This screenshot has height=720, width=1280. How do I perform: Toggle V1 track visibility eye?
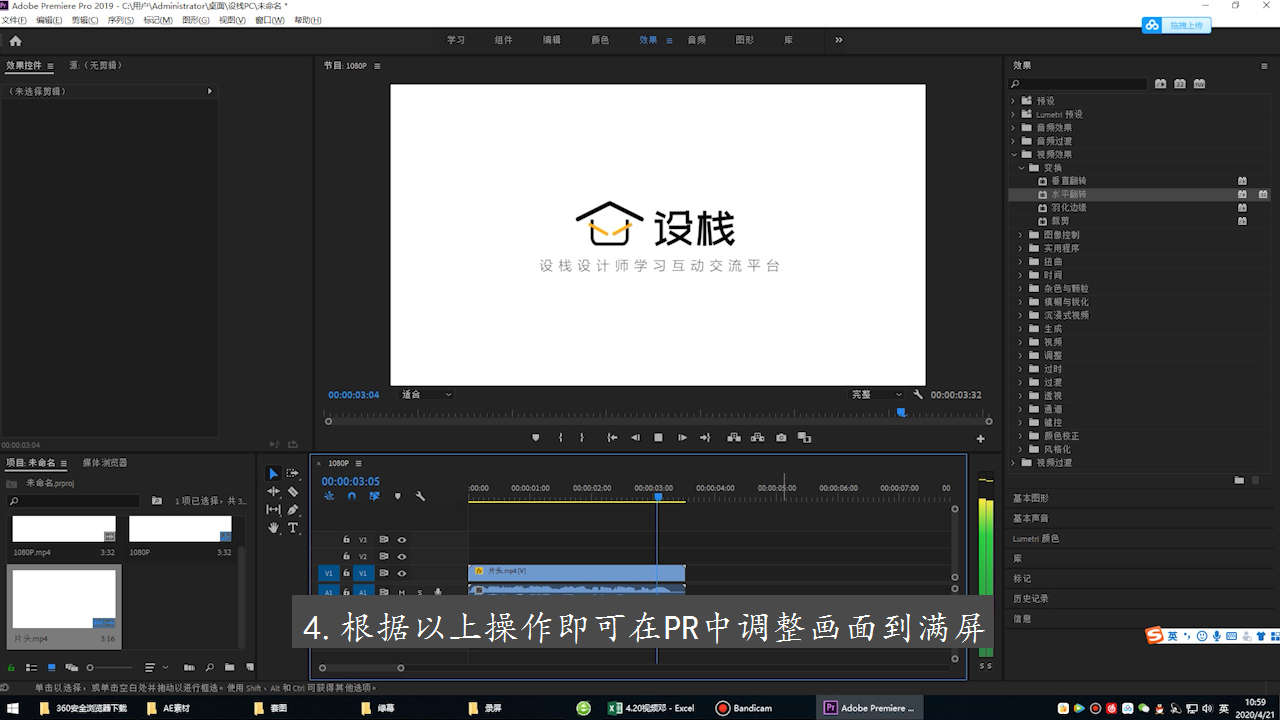coord(402,573)
